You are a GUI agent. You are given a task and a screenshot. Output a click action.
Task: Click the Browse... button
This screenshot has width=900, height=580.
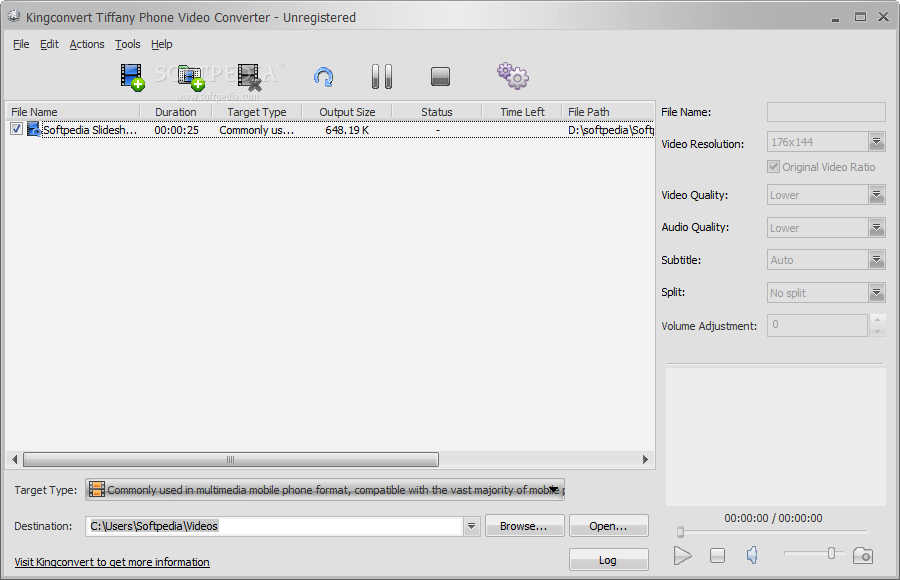525,526
